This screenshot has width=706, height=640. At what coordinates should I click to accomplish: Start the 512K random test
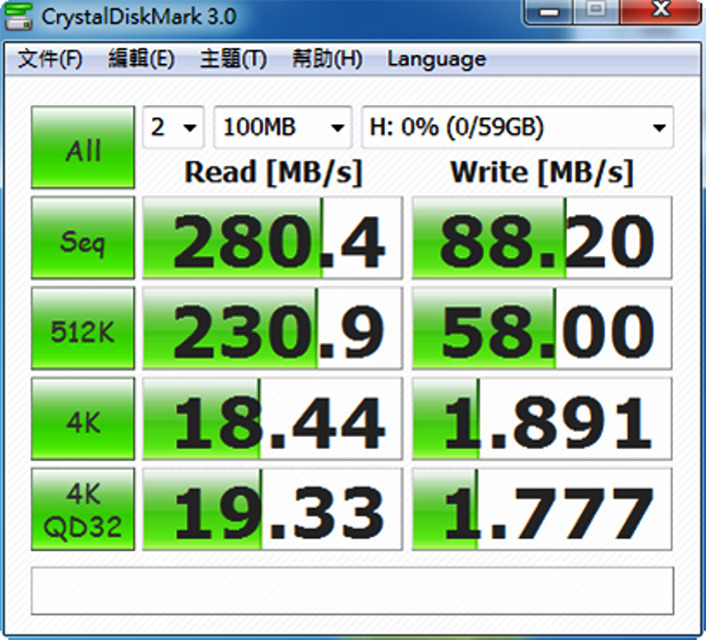83,328
